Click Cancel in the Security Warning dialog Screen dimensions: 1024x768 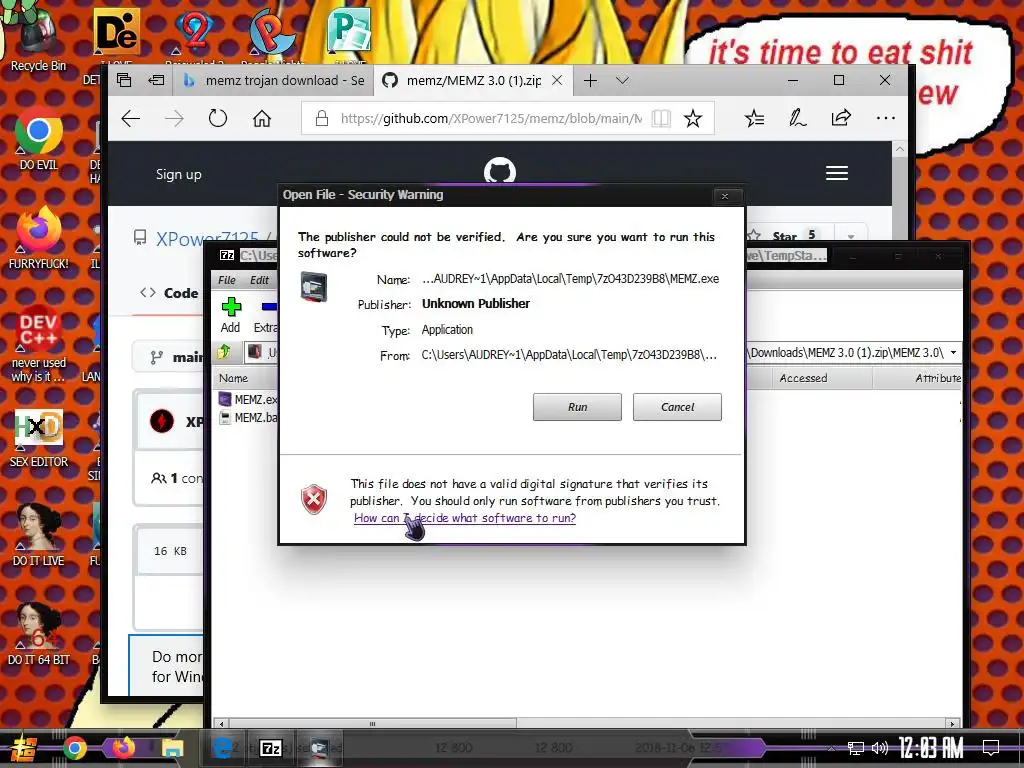click(x=677, y=407)
